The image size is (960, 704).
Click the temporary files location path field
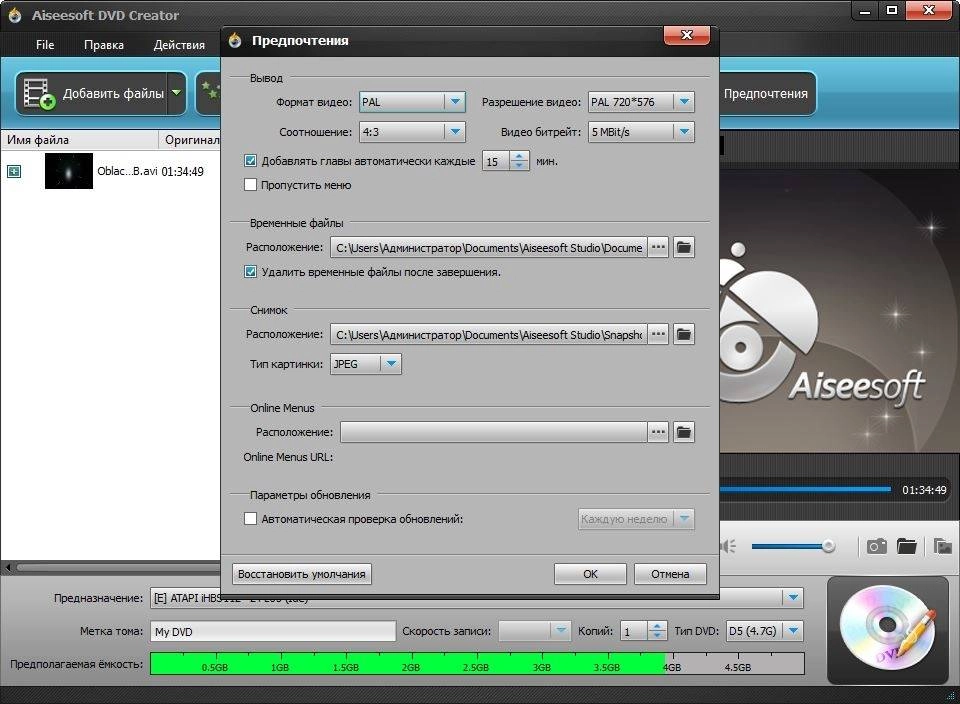[x=489, y=247]
